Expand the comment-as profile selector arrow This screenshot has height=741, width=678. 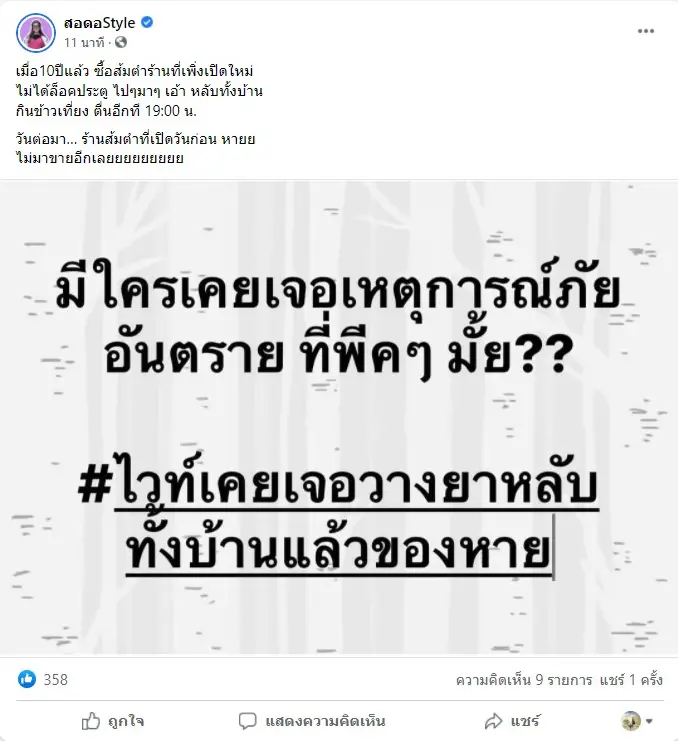pyautogui.click(x=649, y=721)
